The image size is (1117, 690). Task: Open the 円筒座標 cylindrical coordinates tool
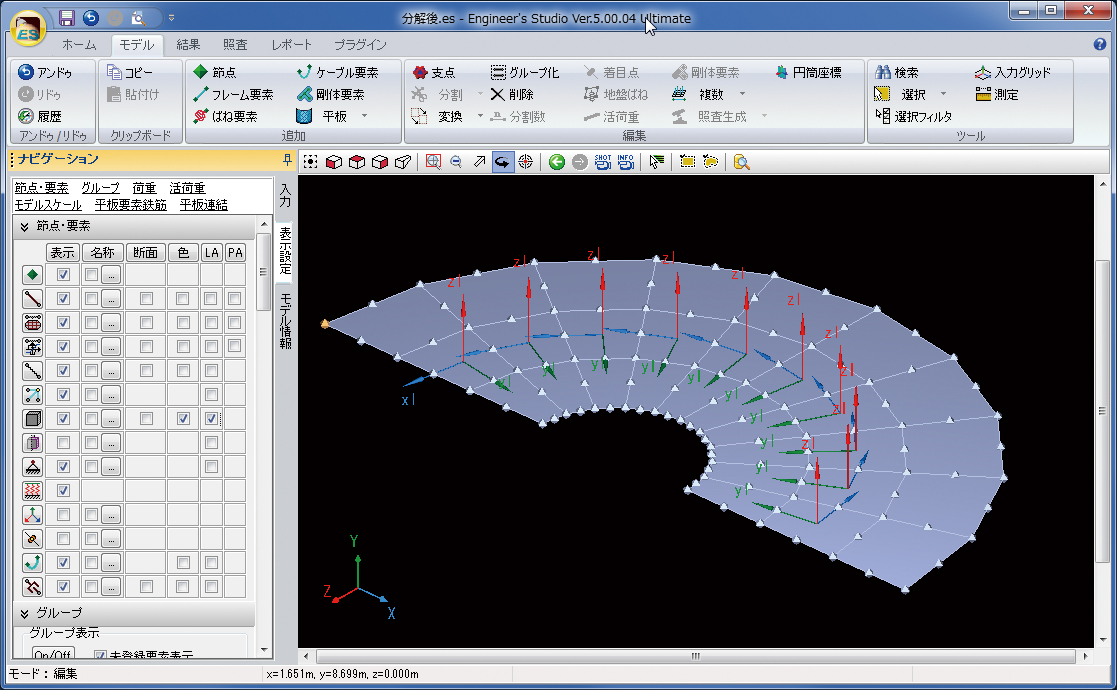[809, 72]
